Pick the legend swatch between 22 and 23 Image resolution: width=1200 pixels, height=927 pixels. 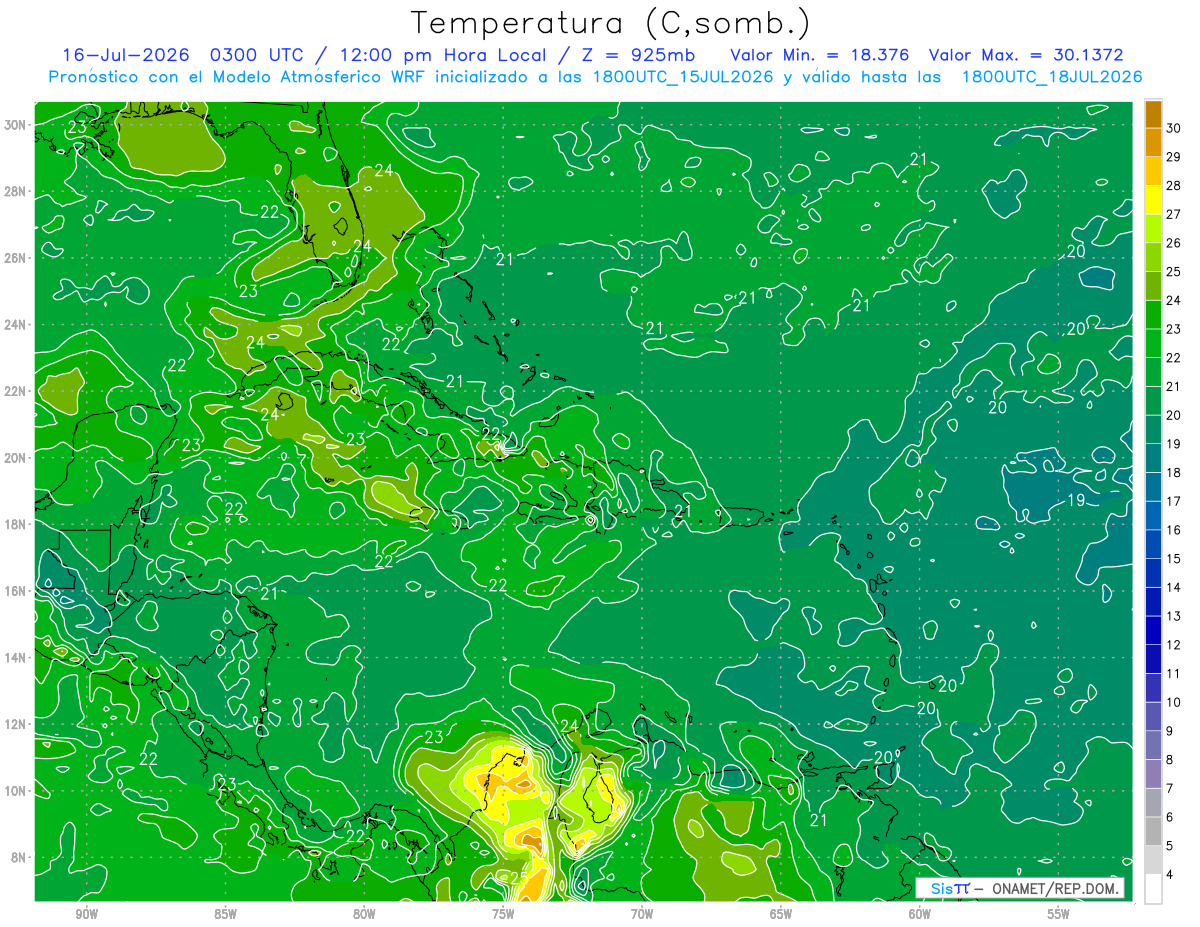pos(1153,344)
